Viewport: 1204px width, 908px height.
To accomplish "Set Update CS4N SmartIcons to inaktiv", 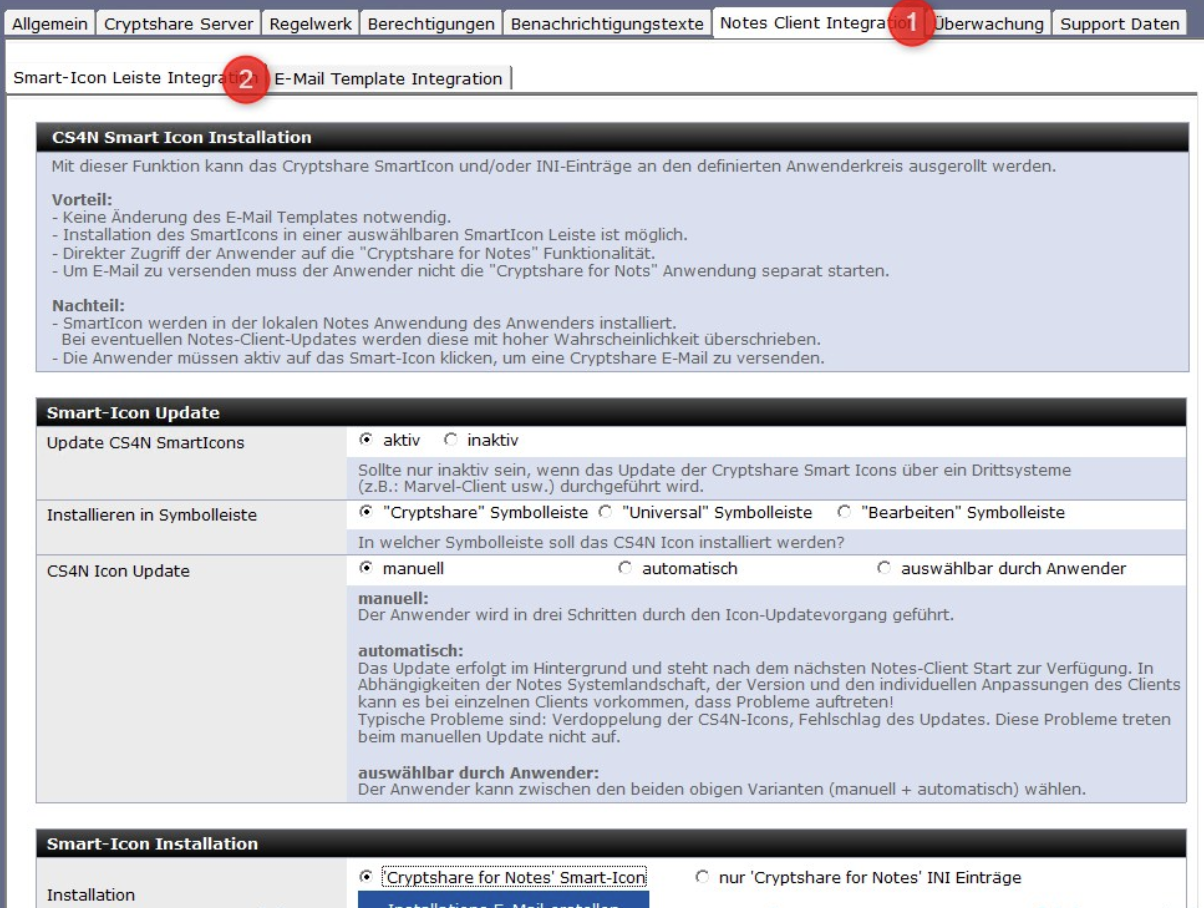I will click(450, 440).
